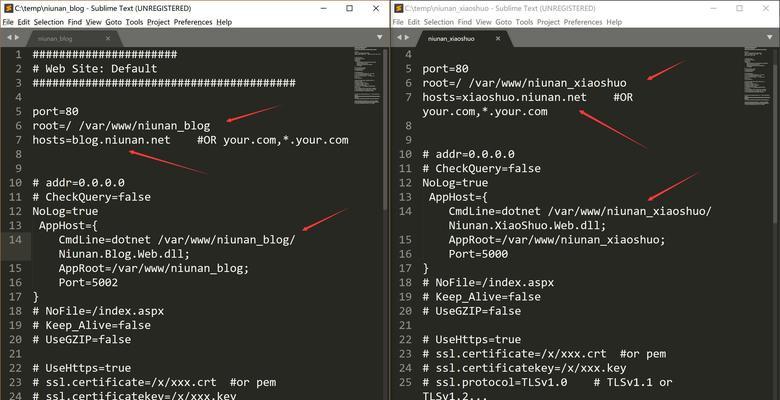Open tab list dropdown in niunan_xiaoshuo window
780x400 pixels.
[770, 37]
